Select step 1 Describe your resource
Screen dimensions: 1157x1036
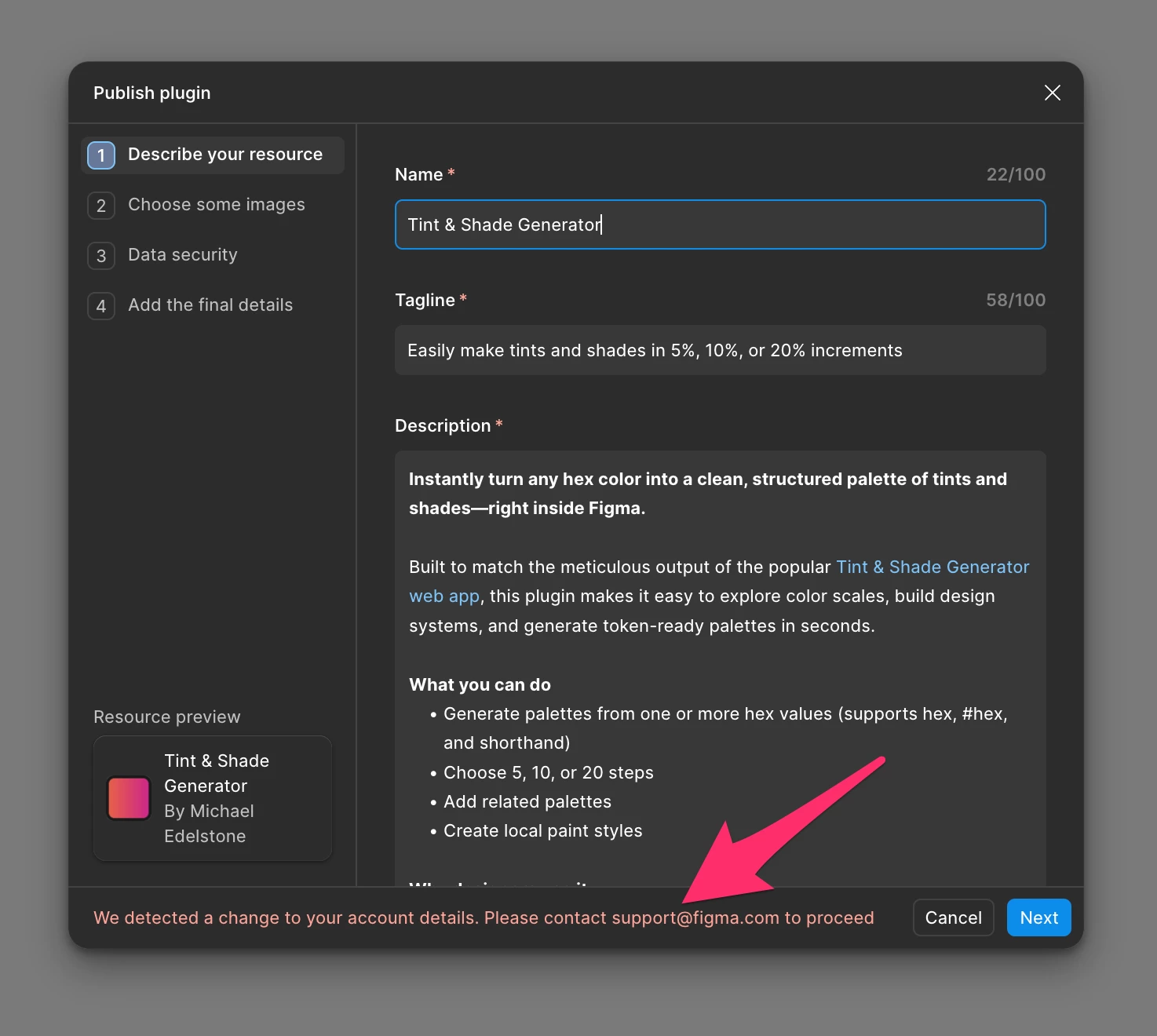tap(213, 155)
